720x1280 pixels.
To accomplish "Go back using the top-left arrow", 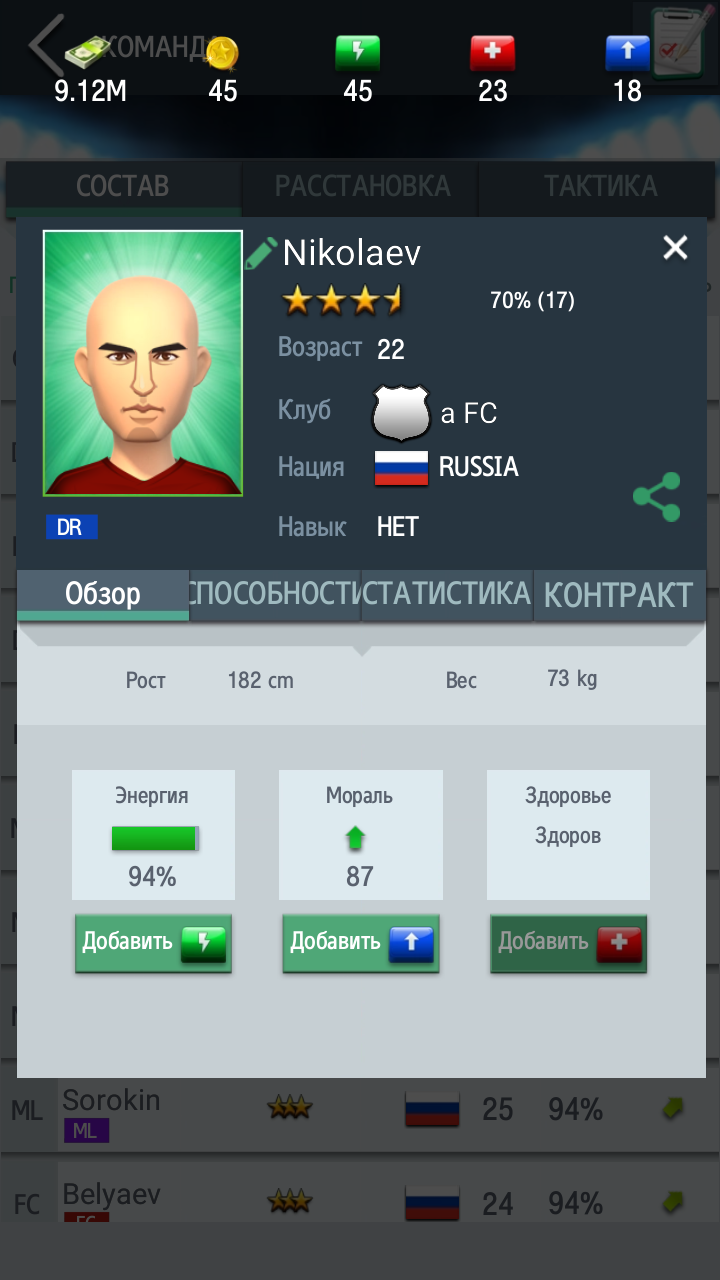I will click(45, 45).
